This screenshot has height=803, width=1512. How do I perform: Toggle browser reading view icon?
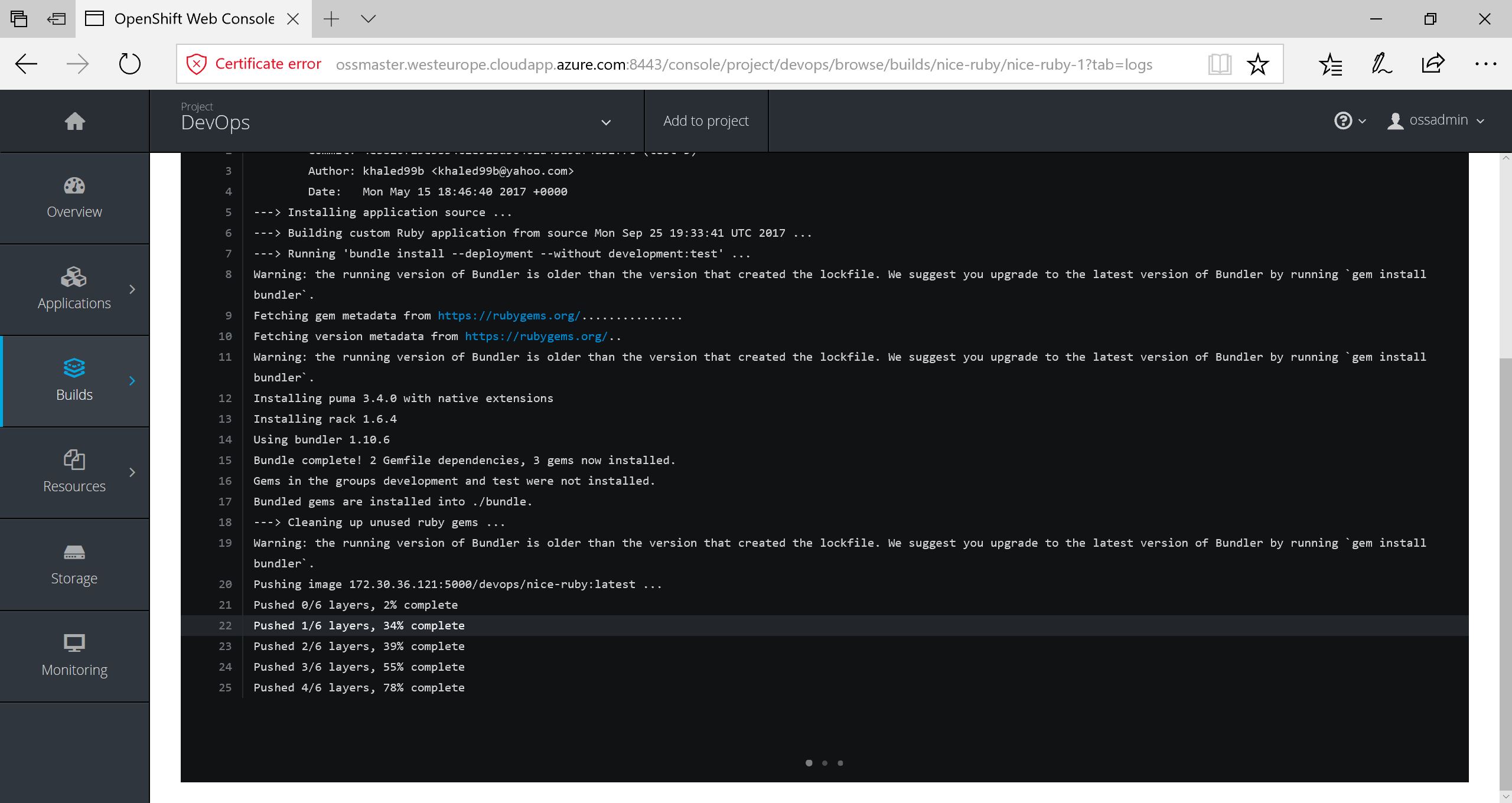(1220, 64)
